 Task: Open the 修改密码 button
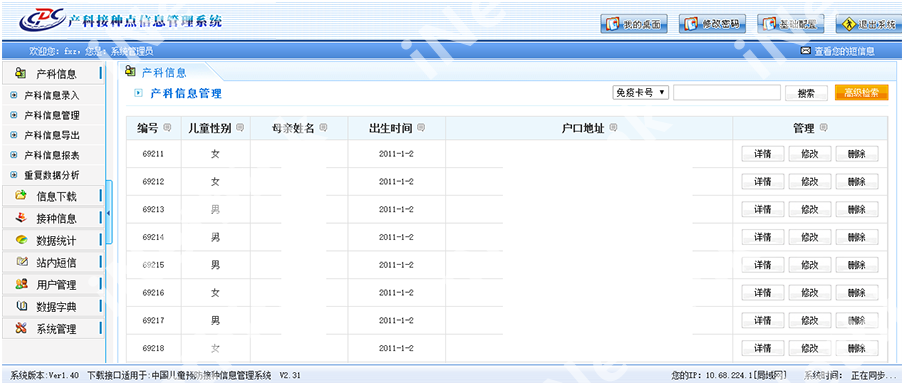click(713, 24)
